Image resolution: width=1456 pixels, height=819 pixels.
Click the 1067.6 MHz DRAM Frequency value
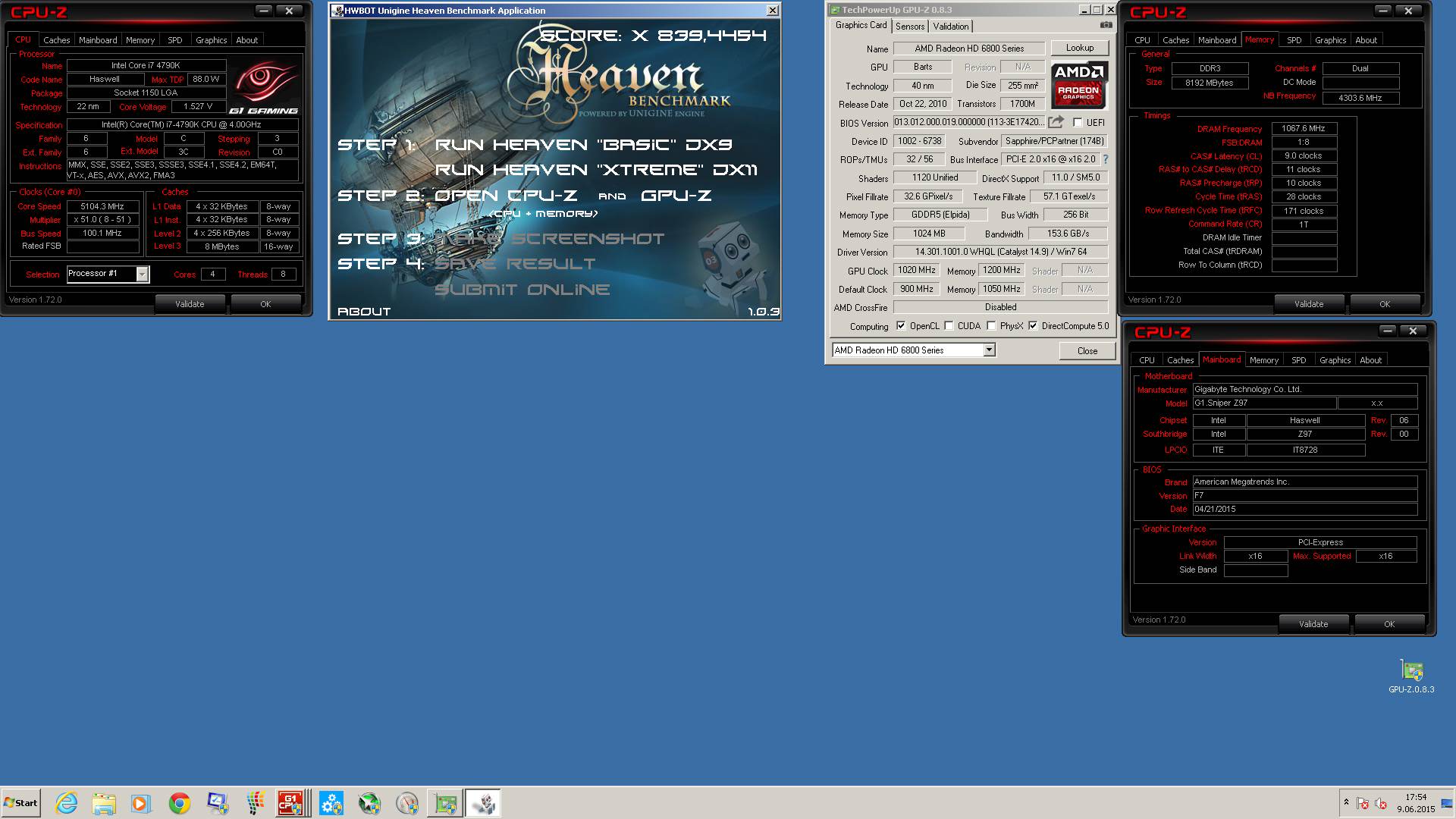coord(1304,129)
